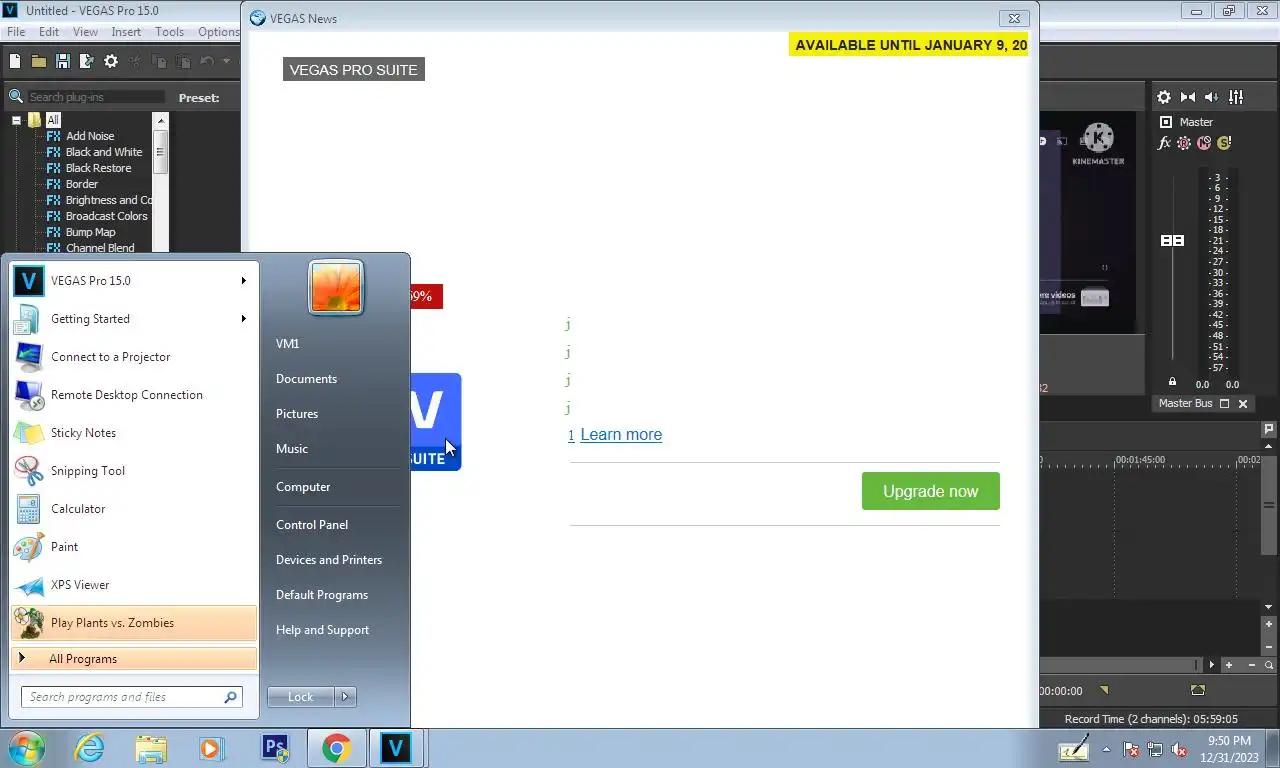This screenshot has width=1280, height=768.
Task: Open the Insert menu
Action: tap(126, 32)
